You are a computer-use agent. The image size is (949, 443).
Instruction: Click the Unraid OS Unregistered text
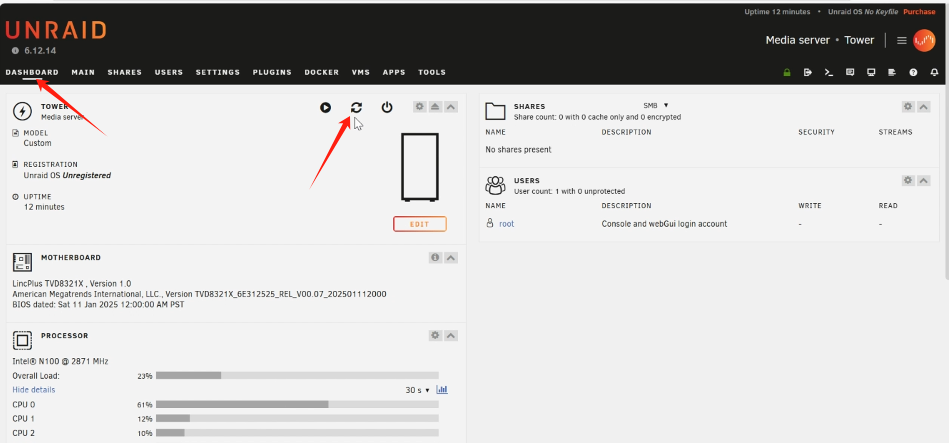tap(67, 176)
